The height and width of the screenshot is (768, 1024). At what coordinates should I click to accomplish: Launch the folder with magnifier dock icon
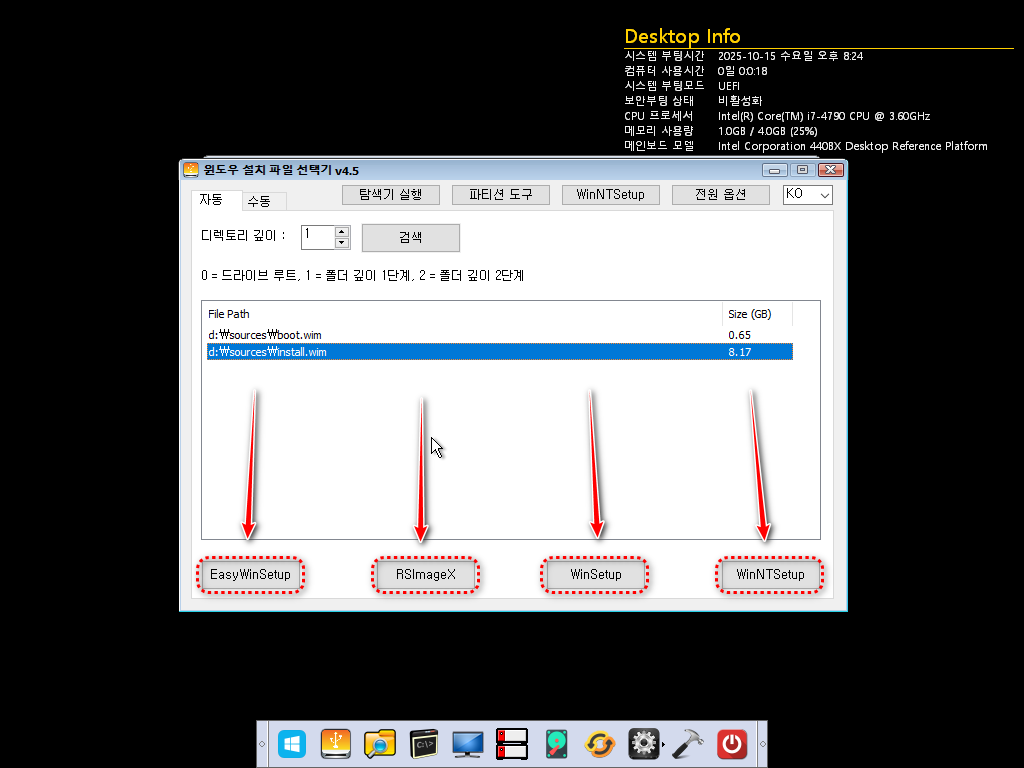pos(380,744)
